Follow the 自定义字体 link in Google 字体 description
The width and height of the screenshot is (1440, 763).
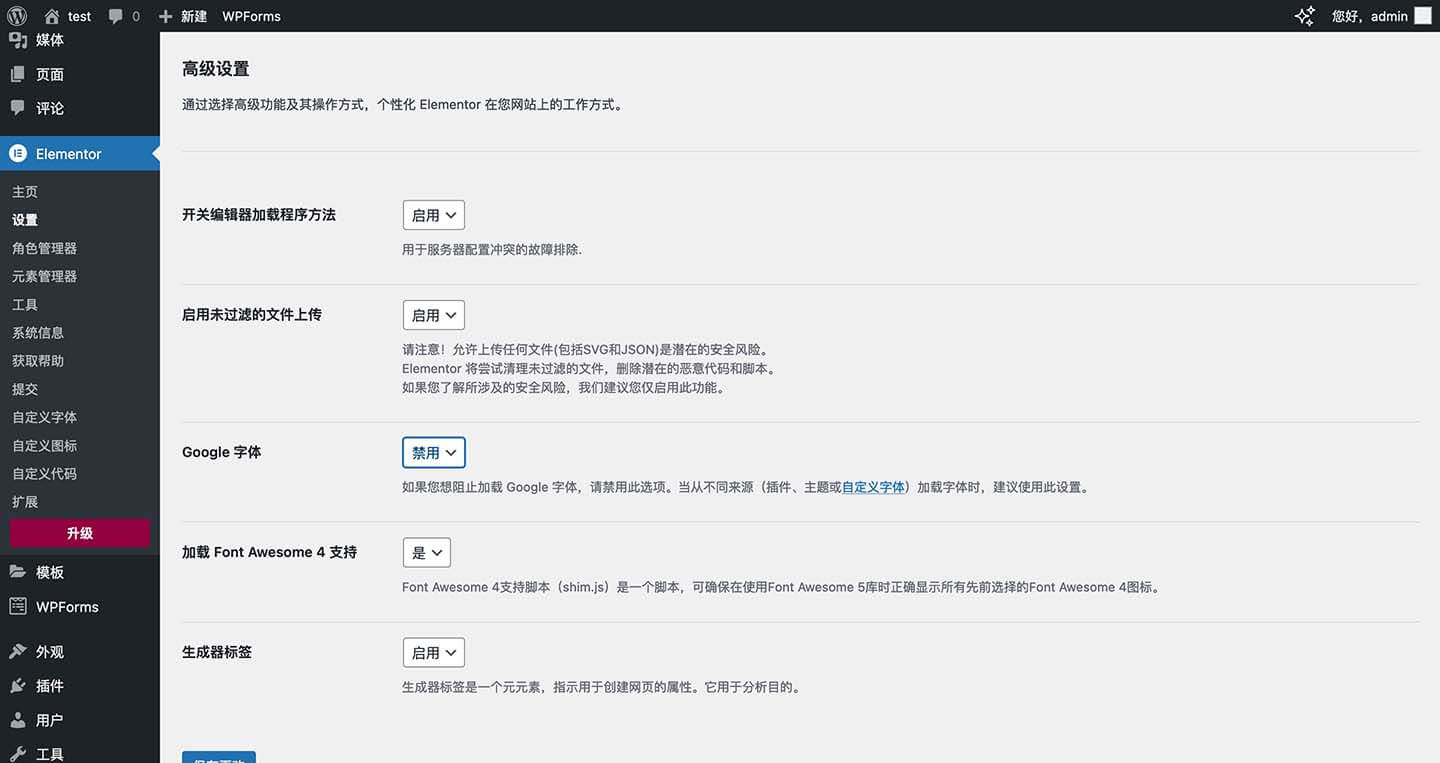pos(873,487)
